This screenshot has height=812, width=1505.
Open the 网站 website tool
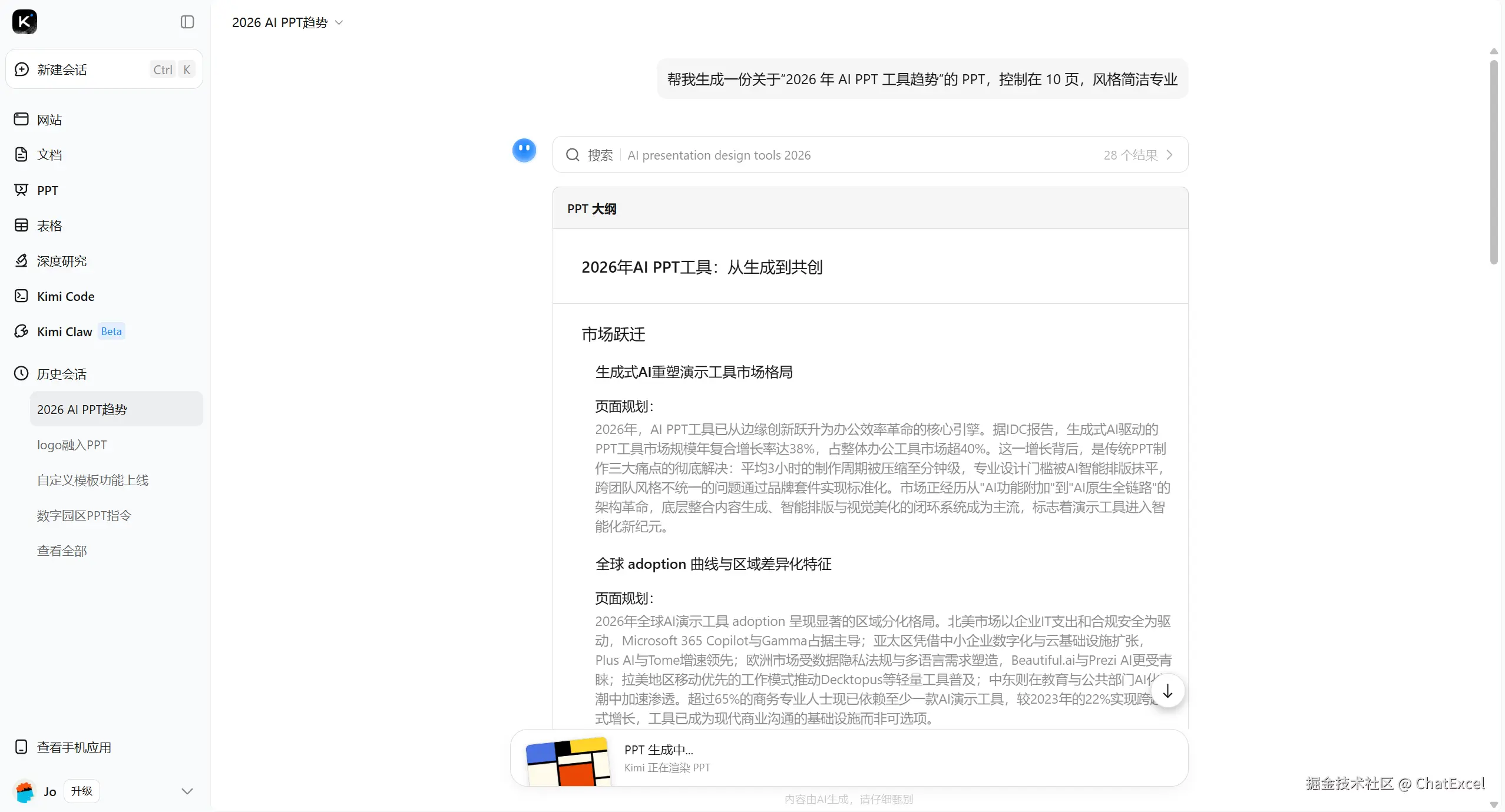49,120
